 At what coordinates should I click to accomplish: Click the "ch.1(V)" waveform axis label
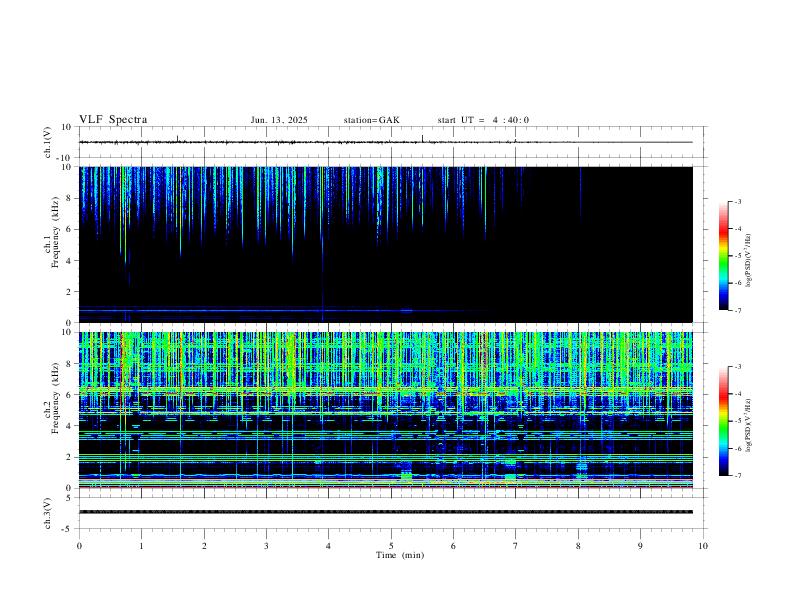48,142
